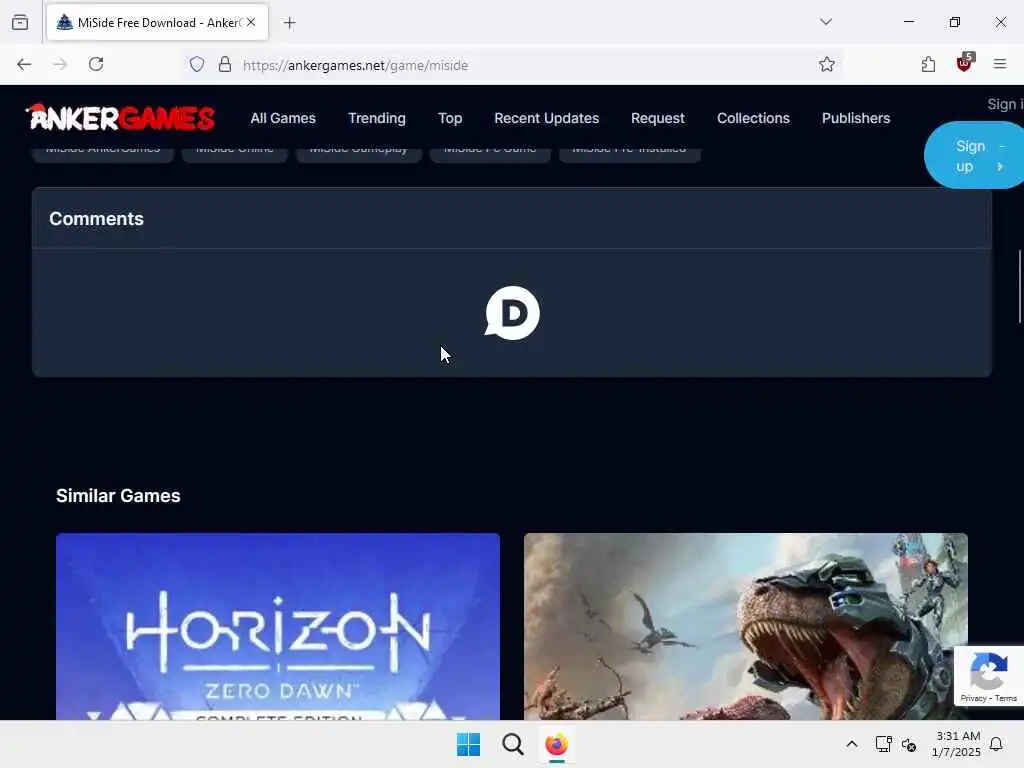Viewport: 1024px width, 768px height.
Task: Open Recent Updates page
Action: click(547, 118)
